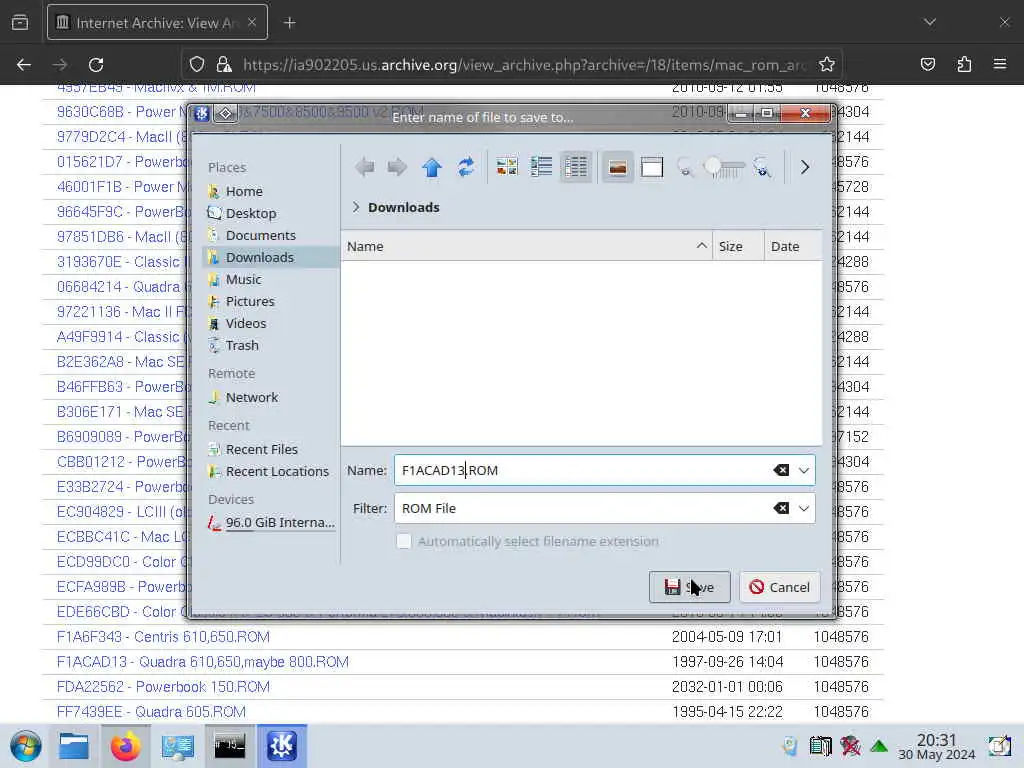Open Centris 610,650.ROM link
Screen dimensions: 1024x768
163,637
